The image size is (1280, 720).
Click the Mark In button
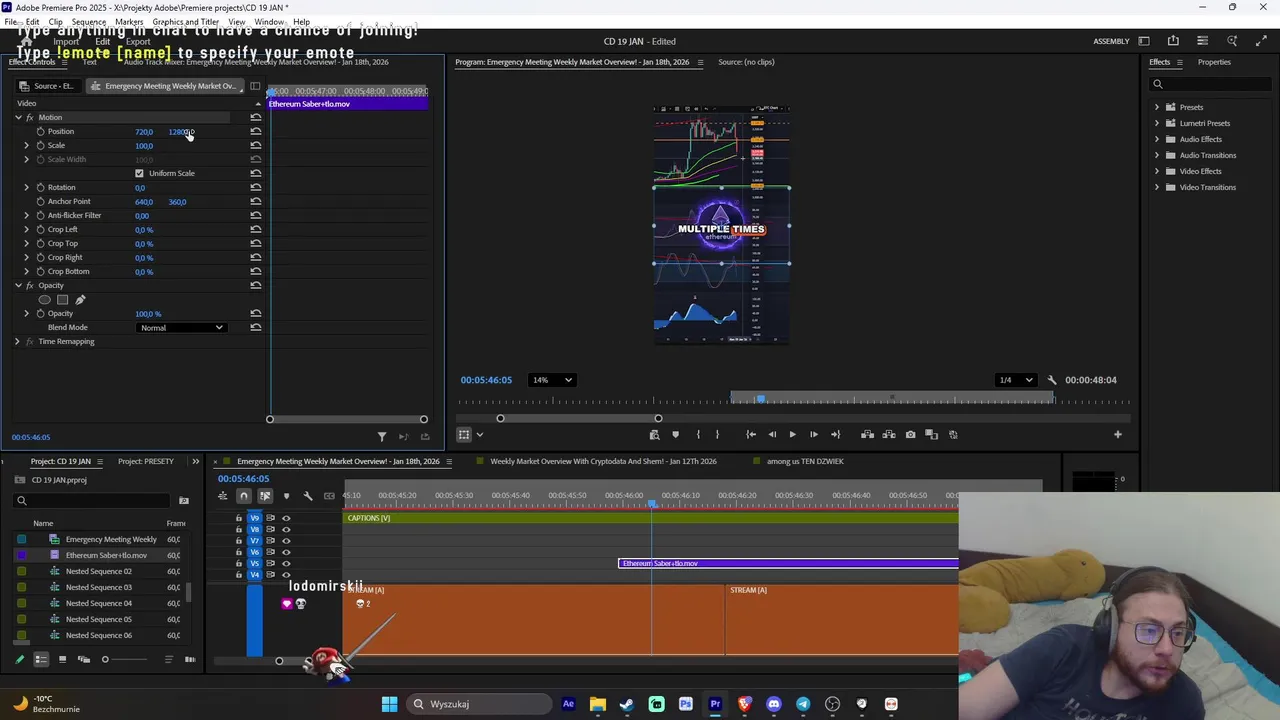tap(698, 435)
